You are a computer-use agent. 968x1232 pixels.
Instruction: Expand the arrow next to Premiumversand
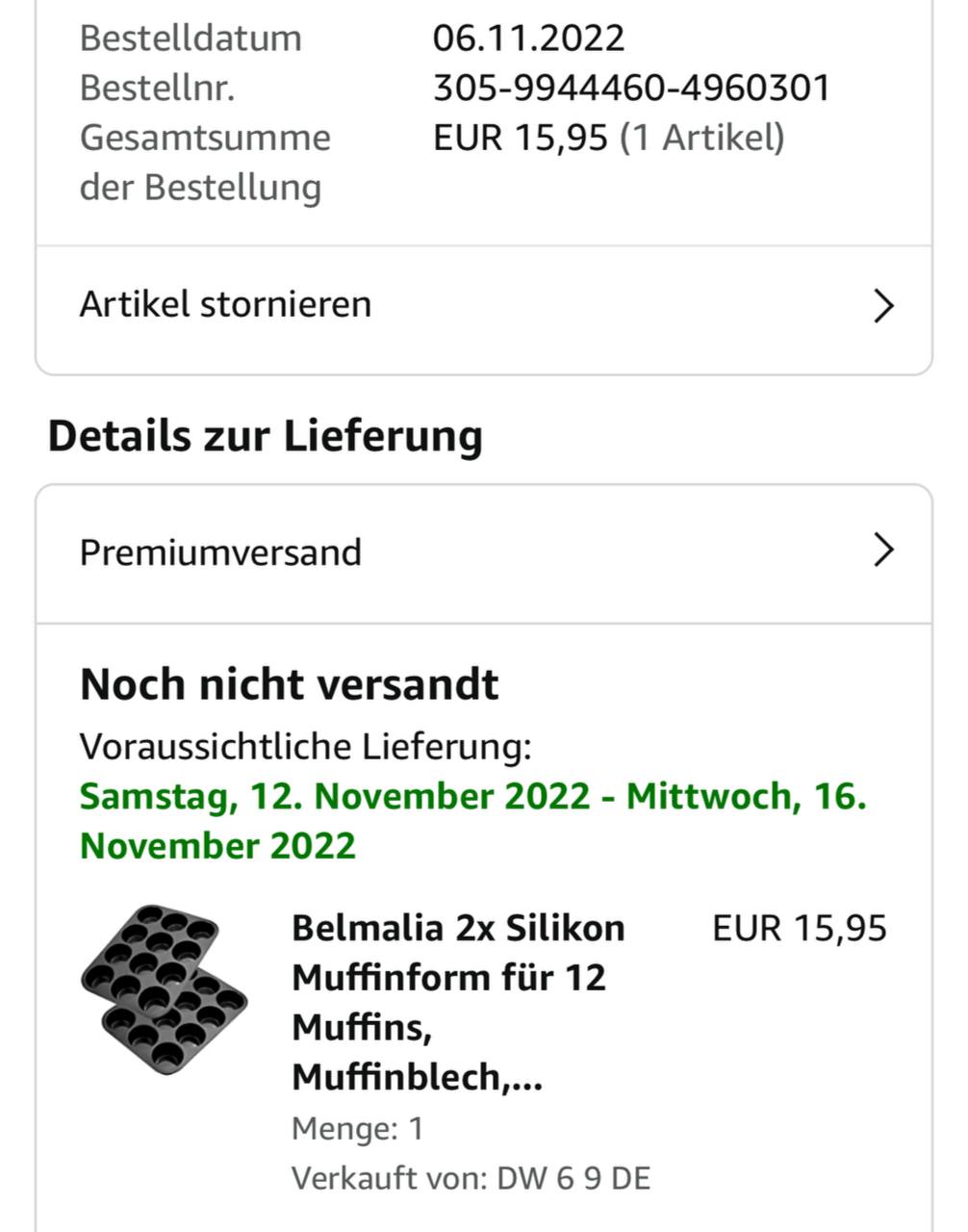[x=883, y=551]
